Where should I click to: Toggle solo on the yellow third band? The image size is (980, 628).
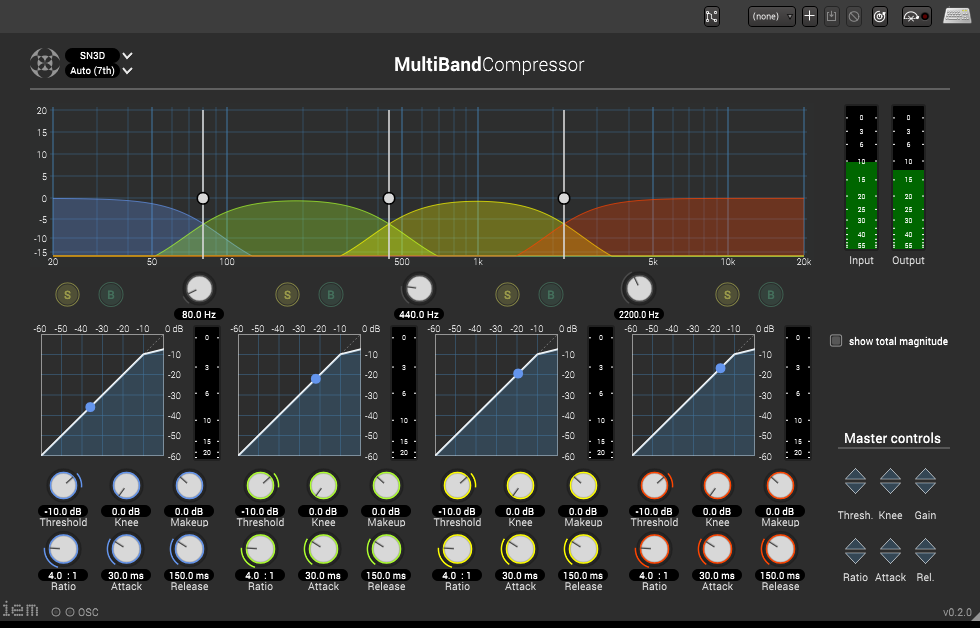click(x=508, y=294)
